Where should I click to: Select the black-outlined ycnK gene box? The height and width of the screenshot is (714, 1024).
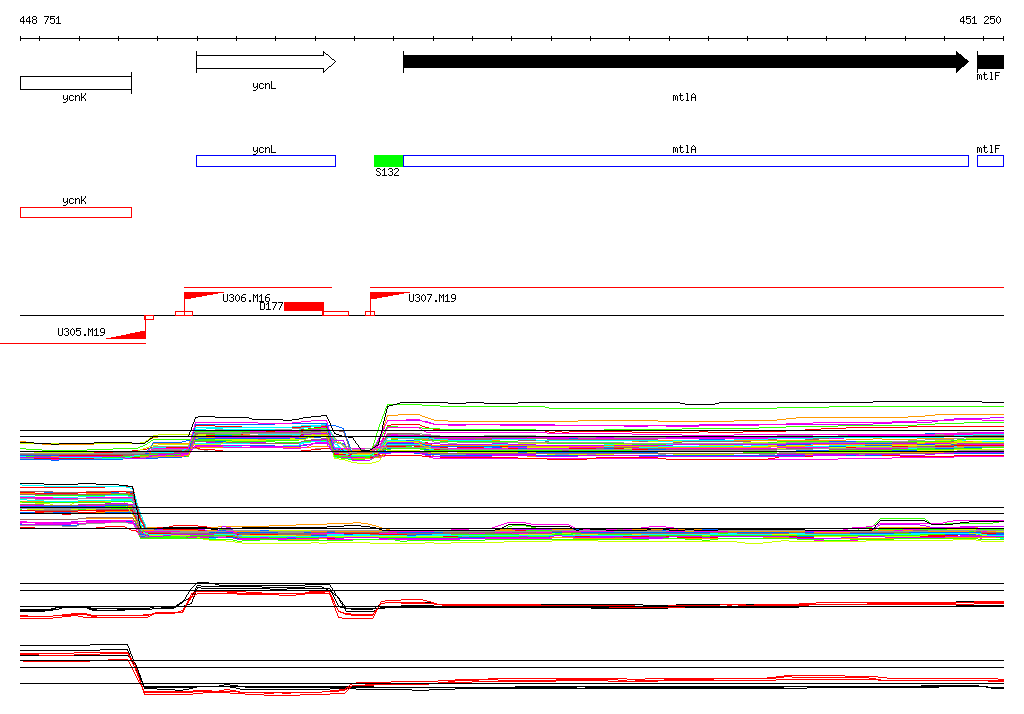tap(76, 83)
